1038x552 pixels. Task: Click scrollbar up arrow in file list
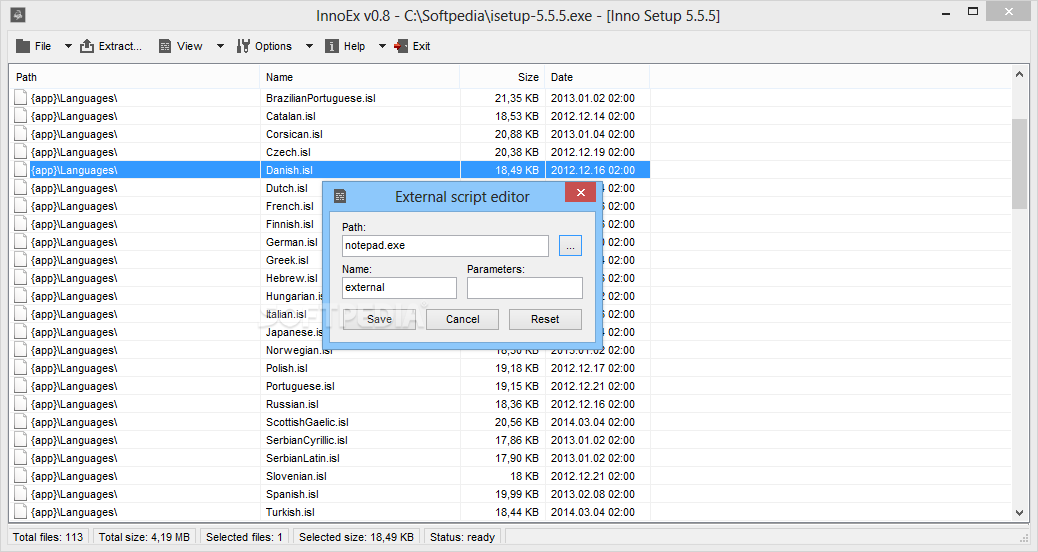click(x=1019, y=75)
